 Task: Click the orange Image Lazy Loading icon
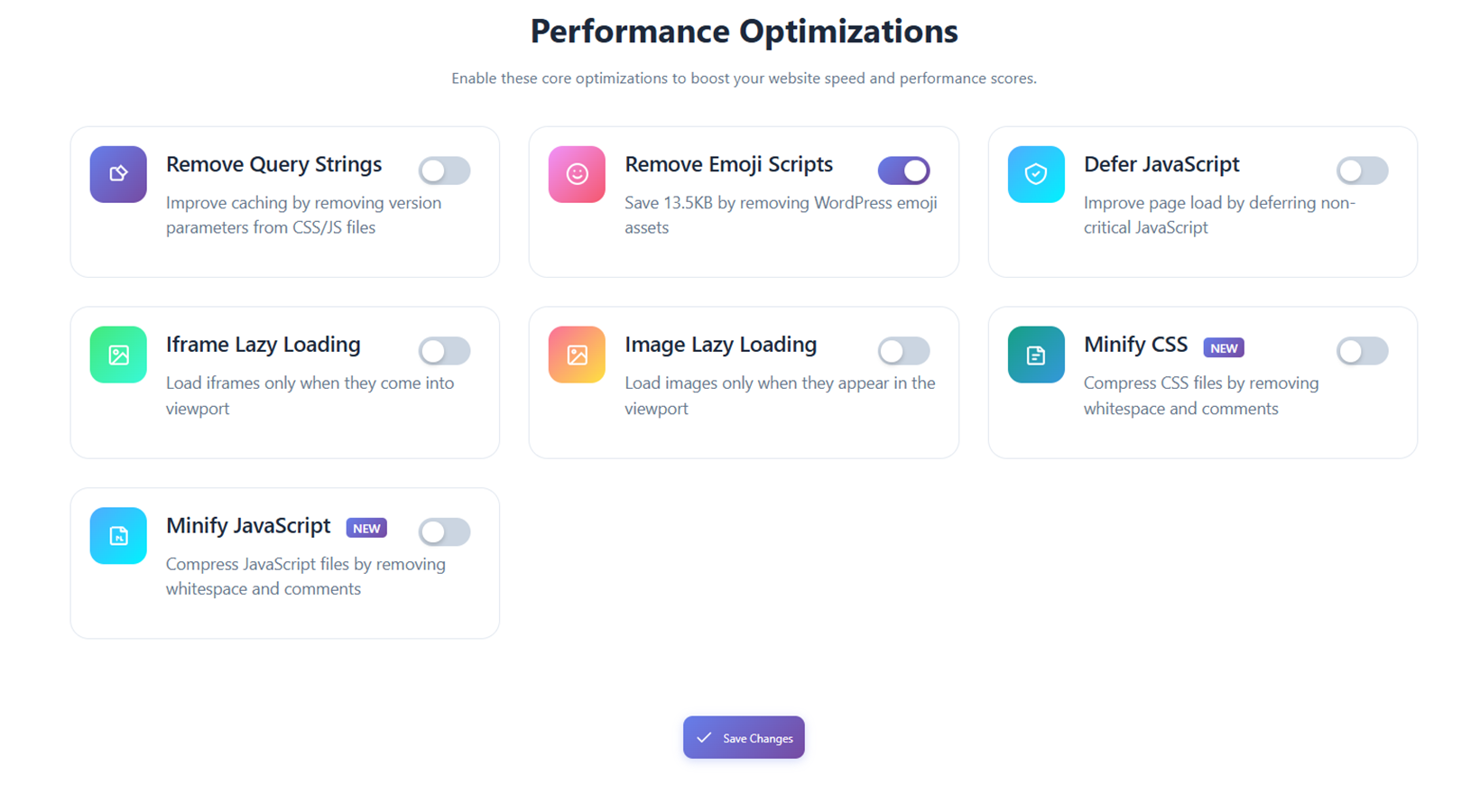click(x=577, y=355)
